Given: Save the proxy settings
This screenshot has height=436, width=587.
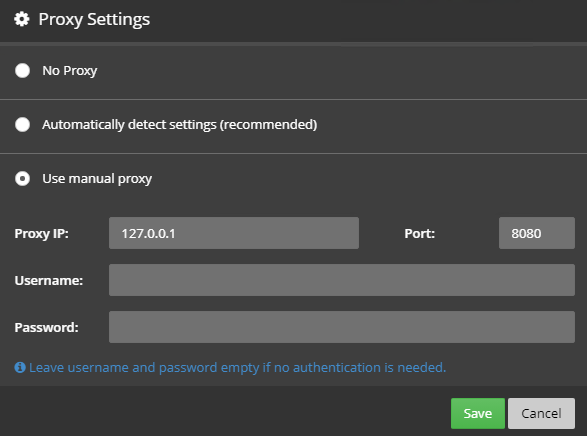Looking at the screenshot, I should pos(478,413).
